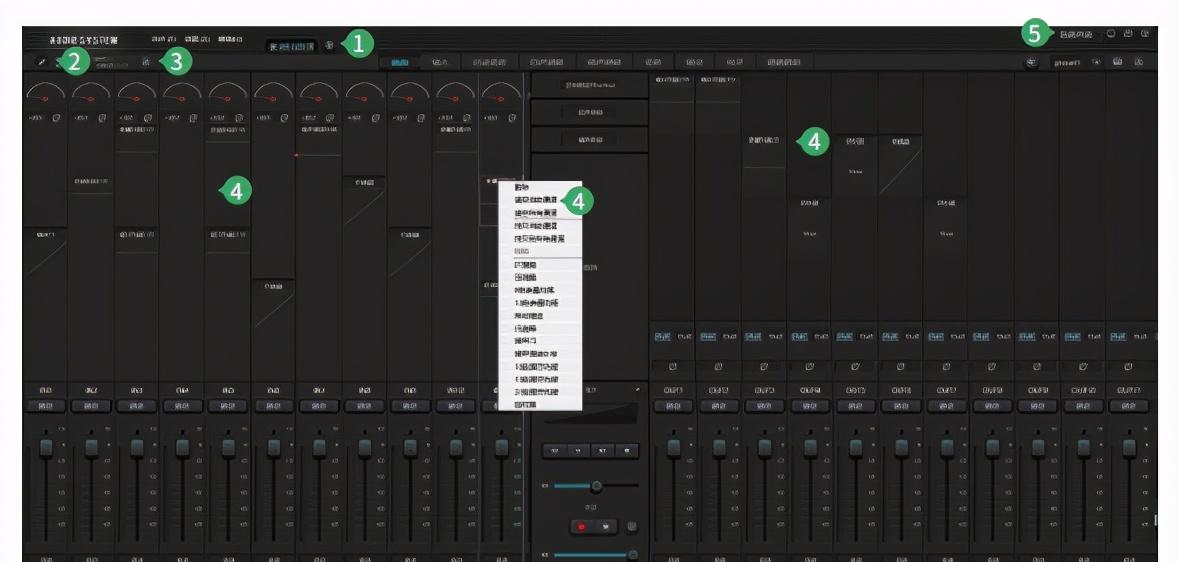The width and height of the screenshot is (1178, 562).
Task: Select the active blue-highlighted tab
Action: pyautogui.click(x=400, y=62)
